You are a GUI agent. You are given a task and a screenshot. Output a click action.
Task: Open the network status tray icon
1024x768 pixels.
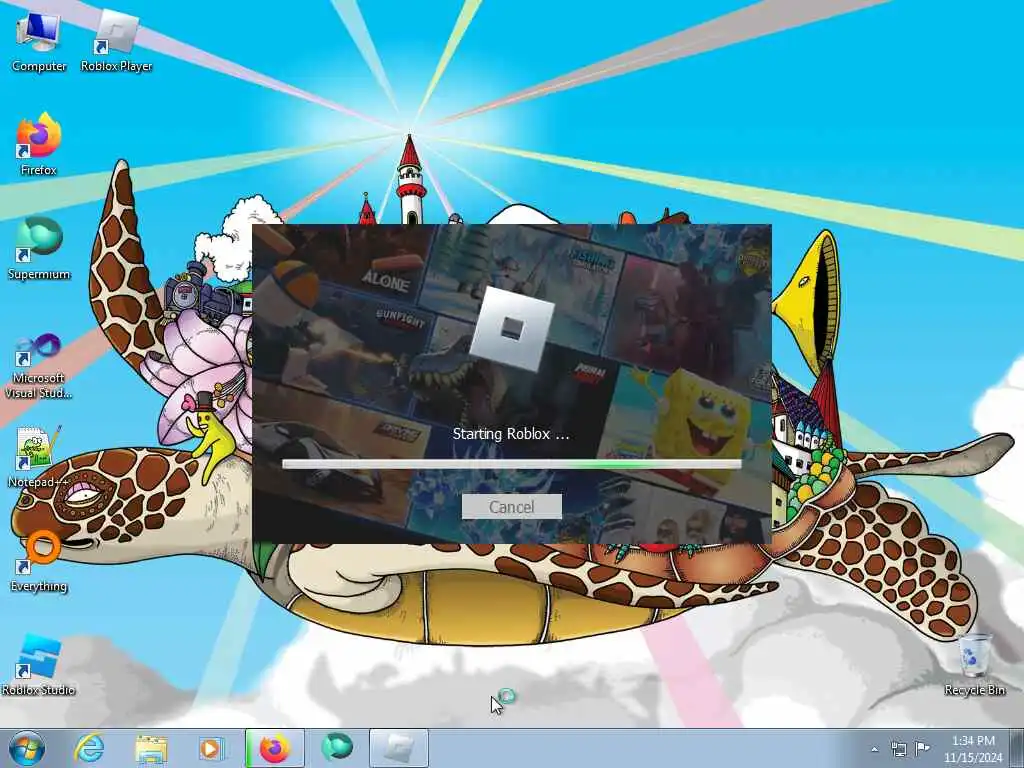pyautogui.click(x=899, y=749)
